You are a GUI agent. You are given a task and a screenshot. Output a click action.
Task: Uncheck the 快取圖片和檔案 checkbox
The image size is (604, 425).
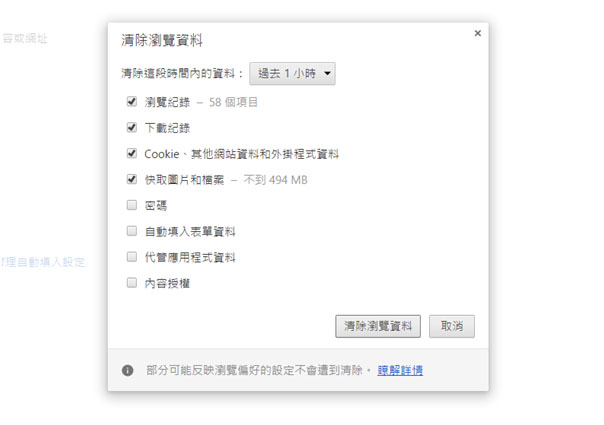132,179
